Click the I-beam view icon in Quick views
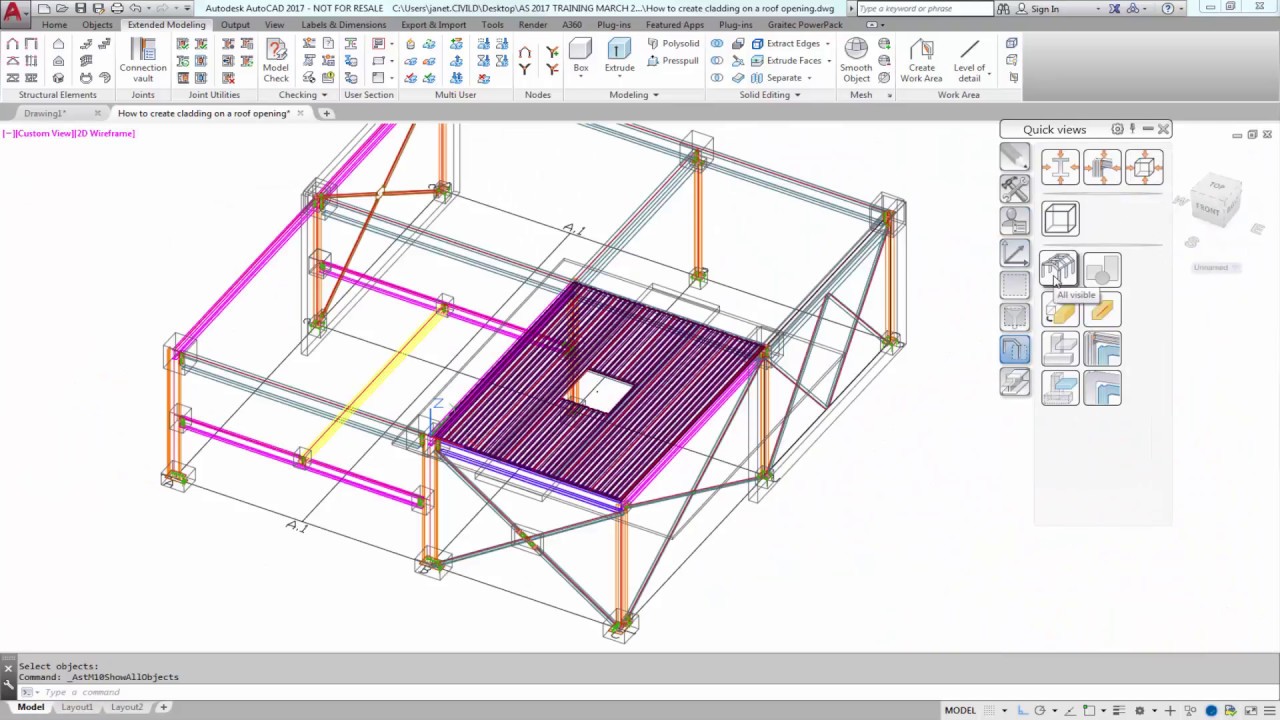This screenshot has width=1280, height=720. coord(1060,167)
